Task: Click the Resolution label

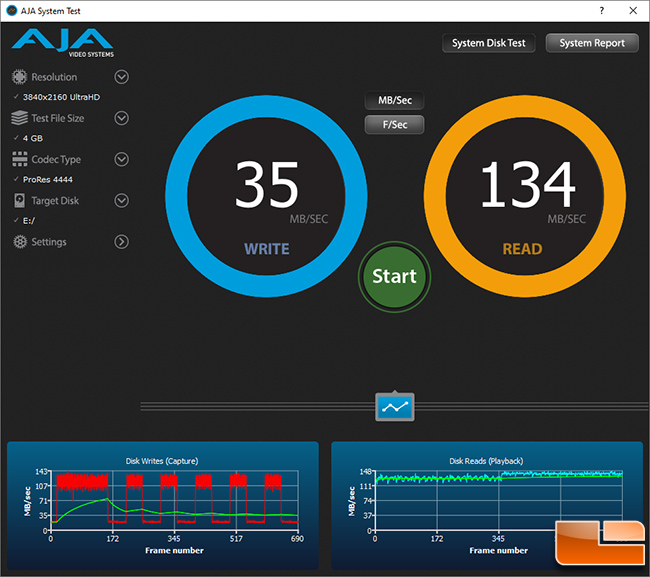Action: [x=54, y=77]
